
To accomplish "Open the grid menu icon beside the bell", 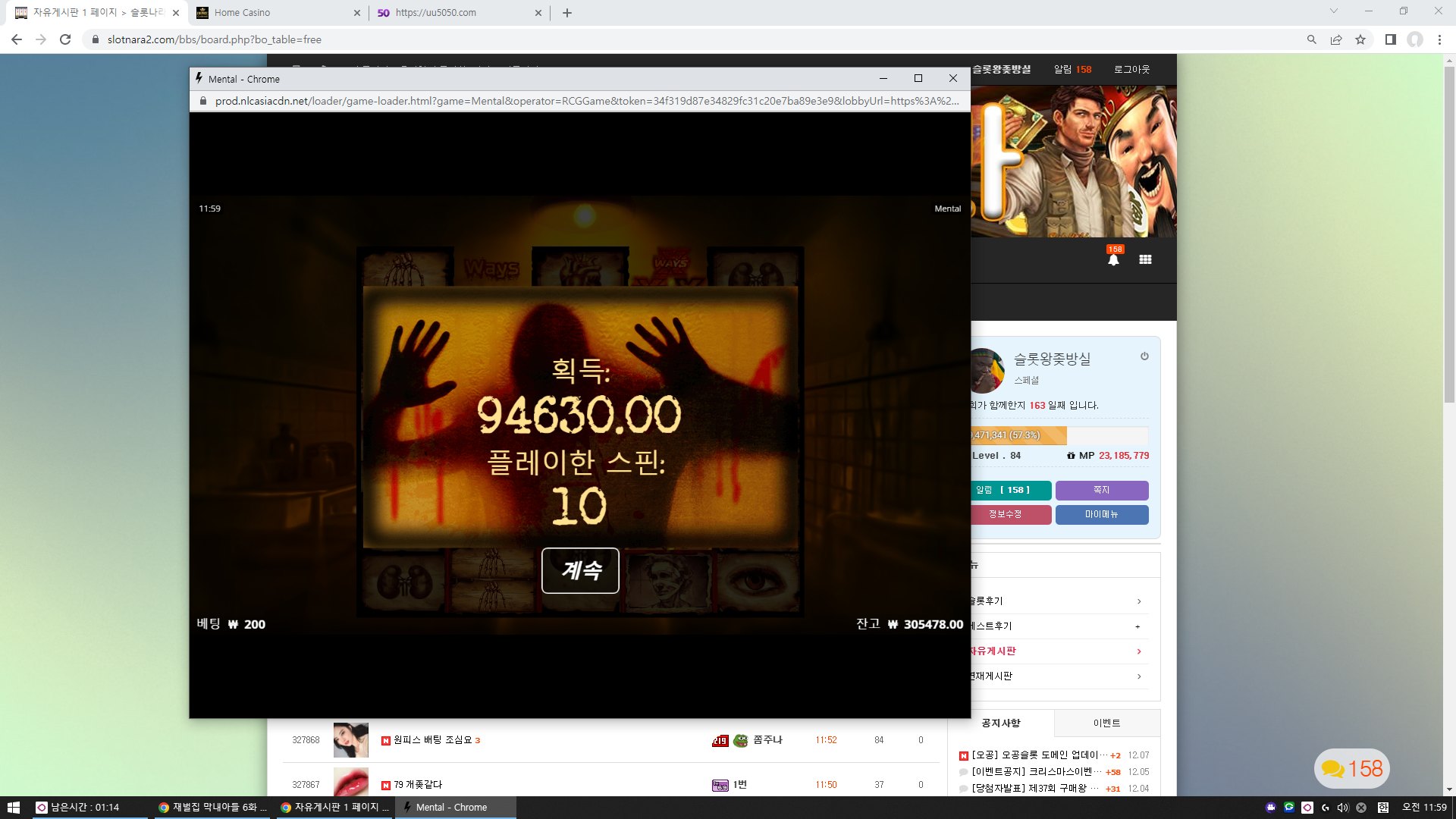I will (x=1145, y=259).
